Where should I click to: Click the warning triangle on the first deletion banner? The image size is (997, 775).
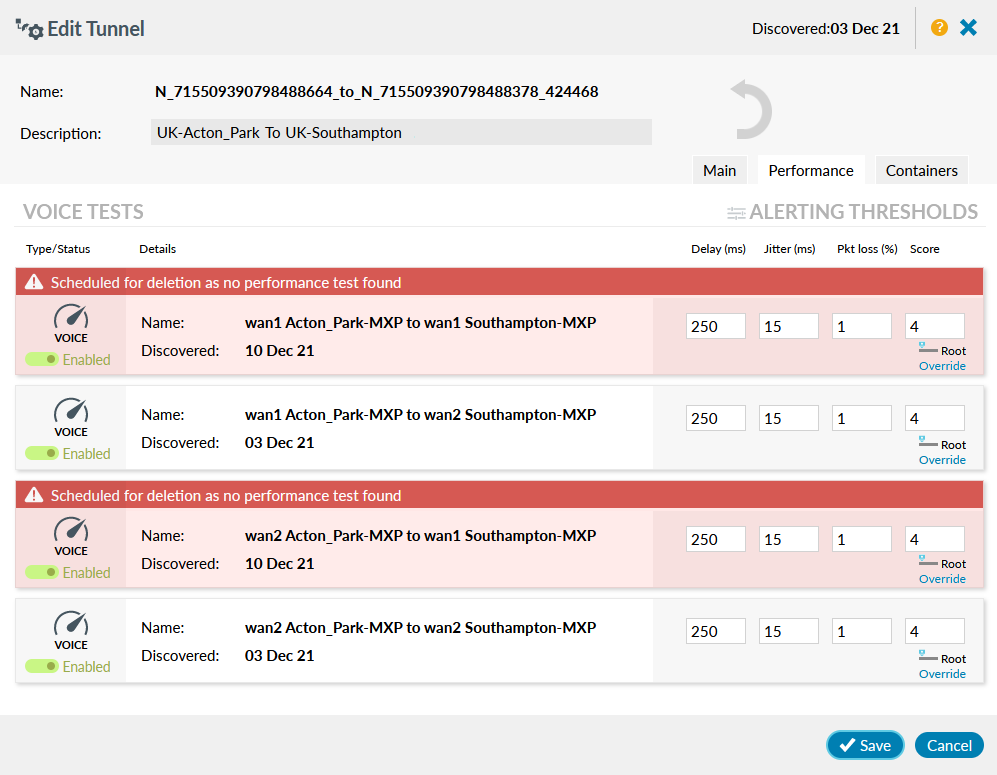coord(33,282)
